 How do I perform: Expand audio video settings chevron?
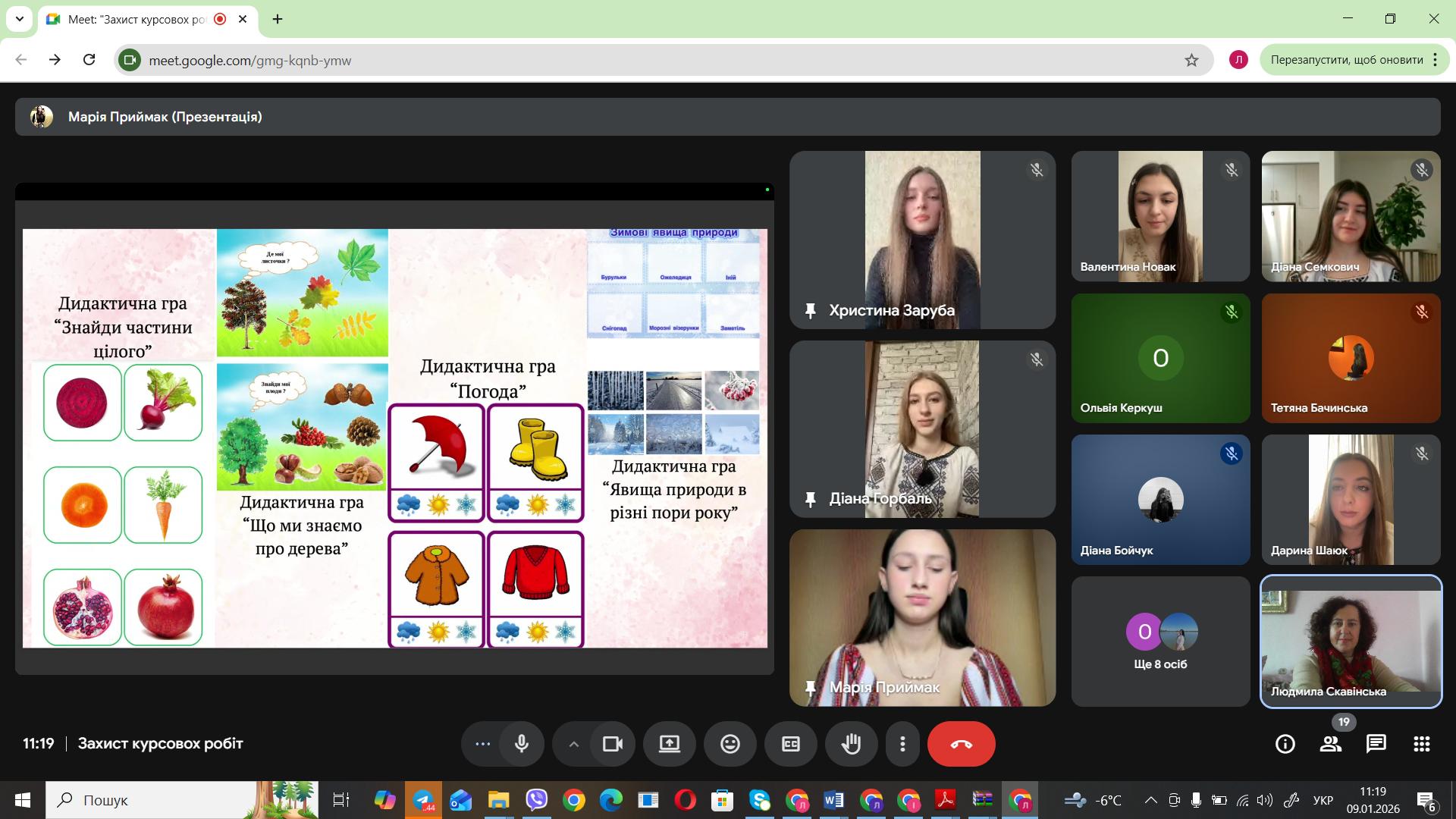click(574, 744)
